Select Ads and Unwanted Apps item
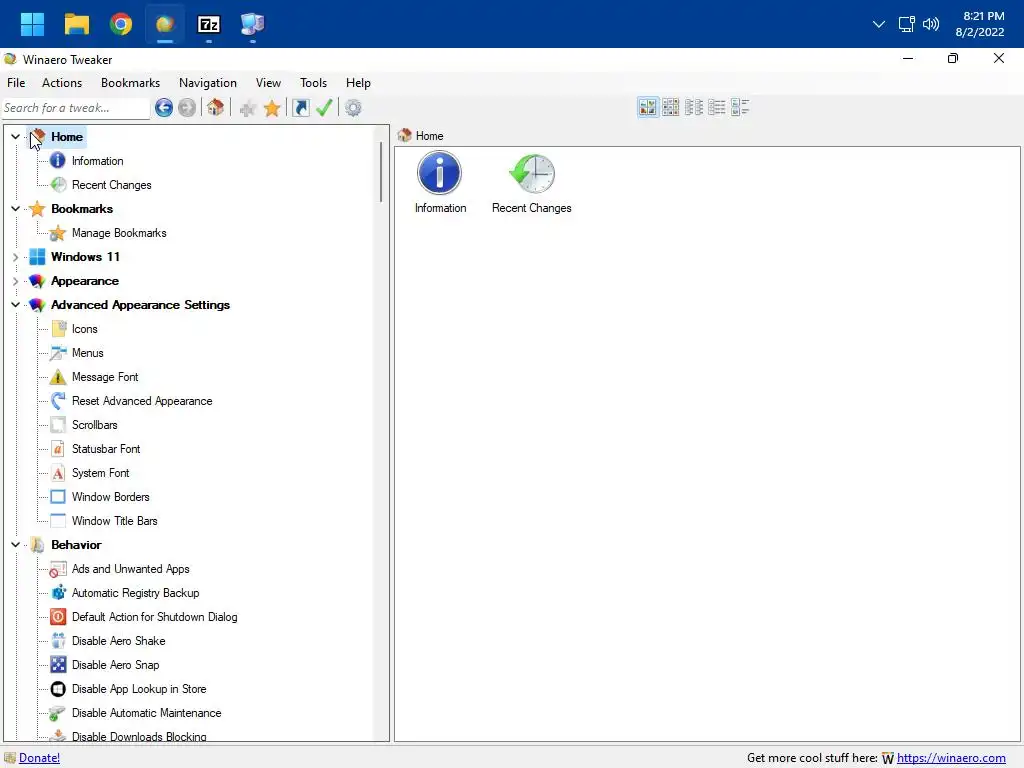 point(130,569)
